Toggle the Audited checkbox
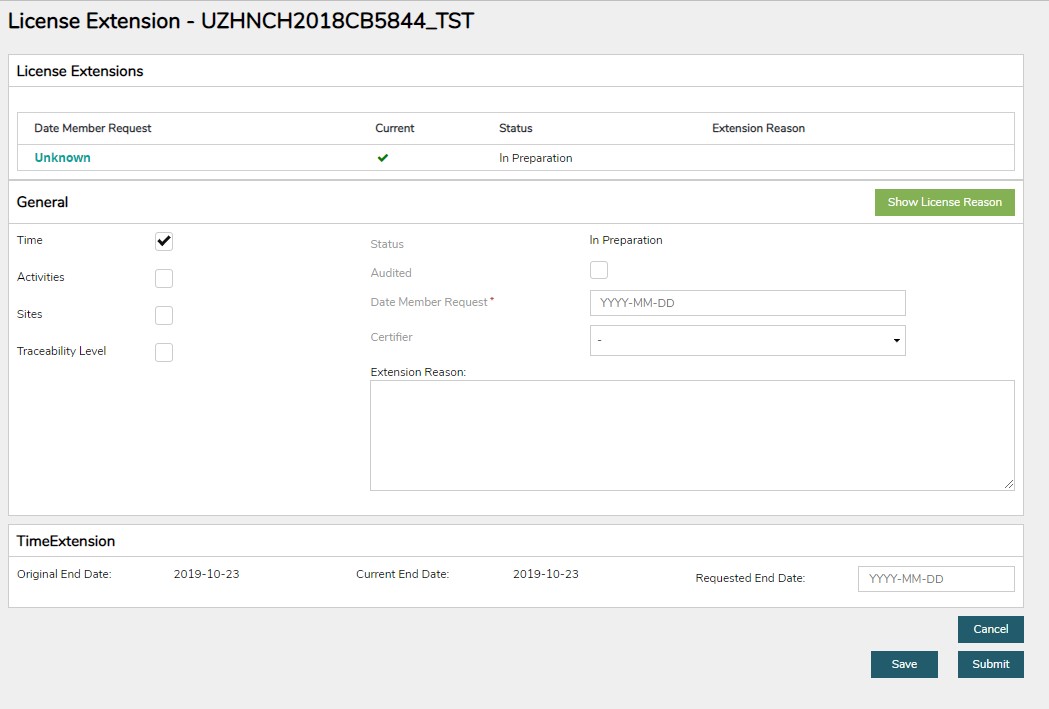Viewport: 1049px width, 709px height. click(599, 270)
